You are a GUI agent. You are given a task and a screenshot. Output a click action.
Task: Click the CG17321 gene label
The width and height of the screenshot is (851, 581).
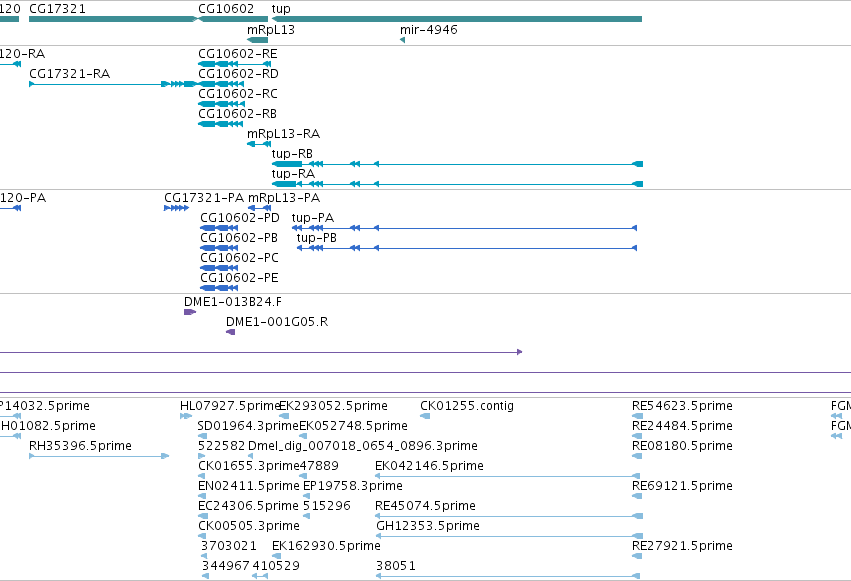pyautogui.click(x=57, y=9)
